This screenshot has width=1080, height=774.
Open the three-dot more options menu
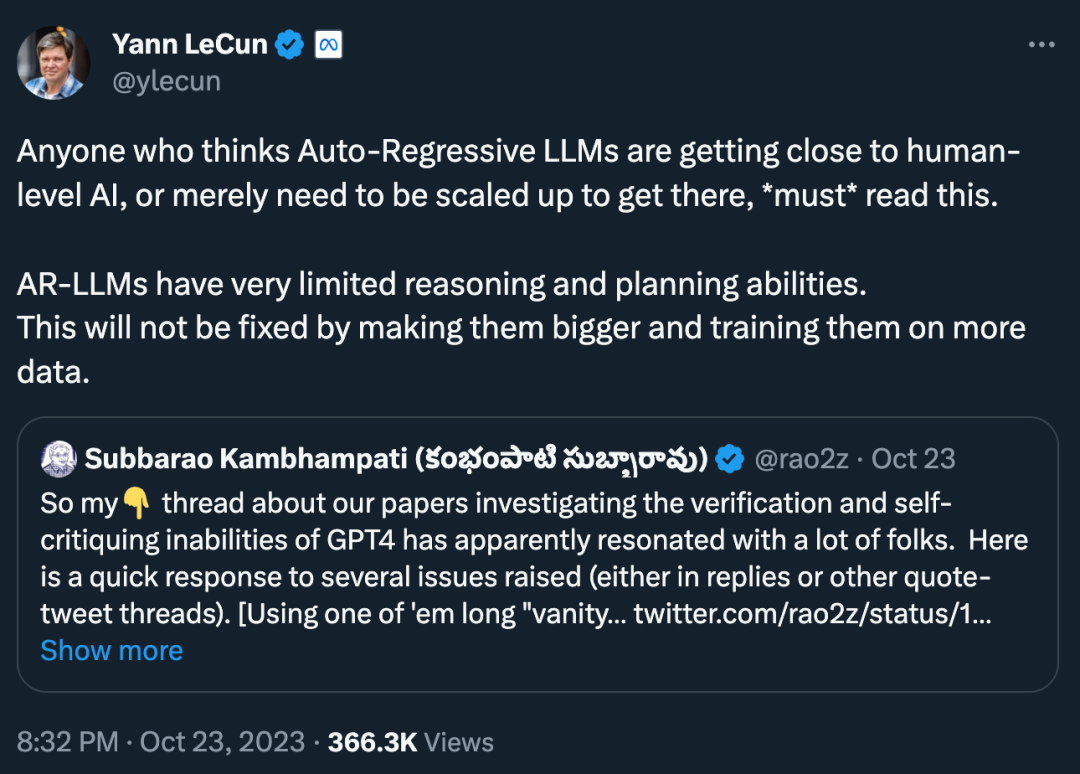(x=1043, y=44)
